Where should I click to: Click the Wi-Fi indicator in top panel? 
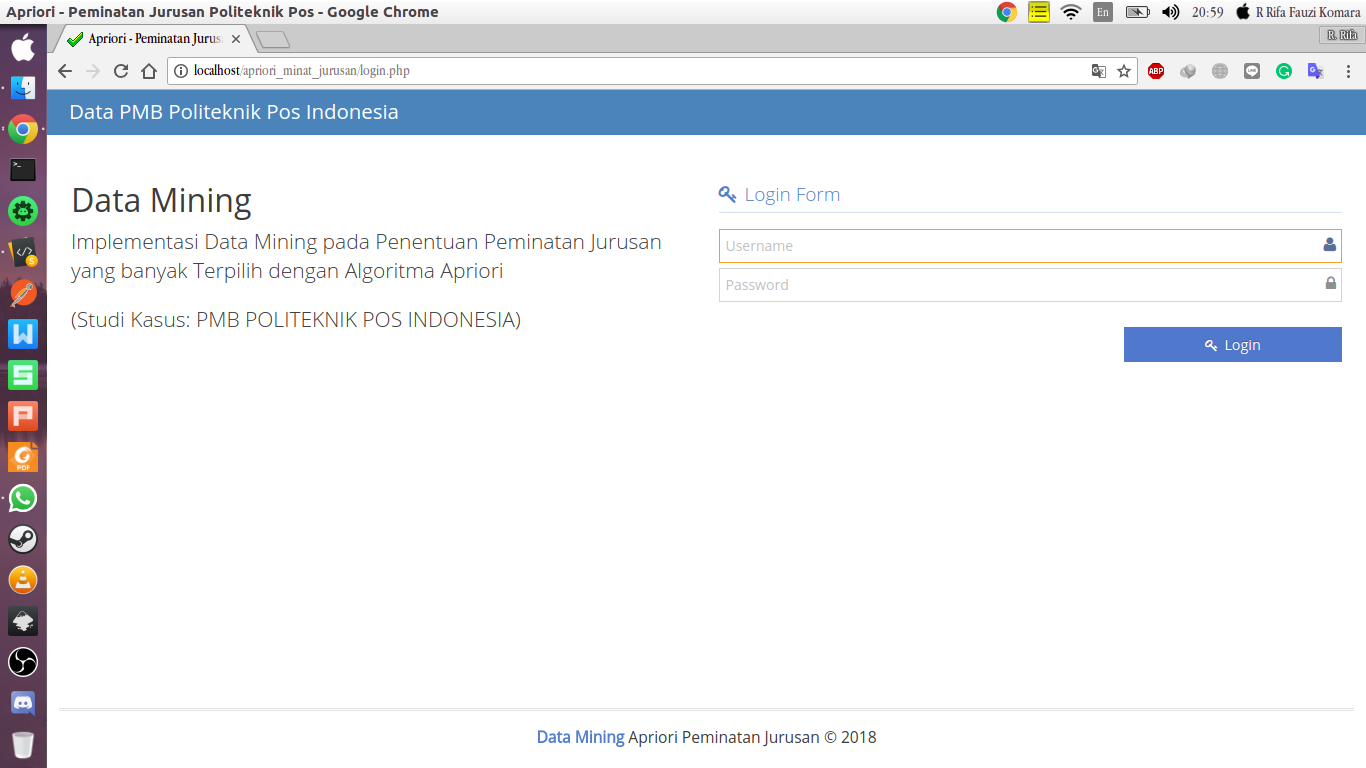point(1071,12)
